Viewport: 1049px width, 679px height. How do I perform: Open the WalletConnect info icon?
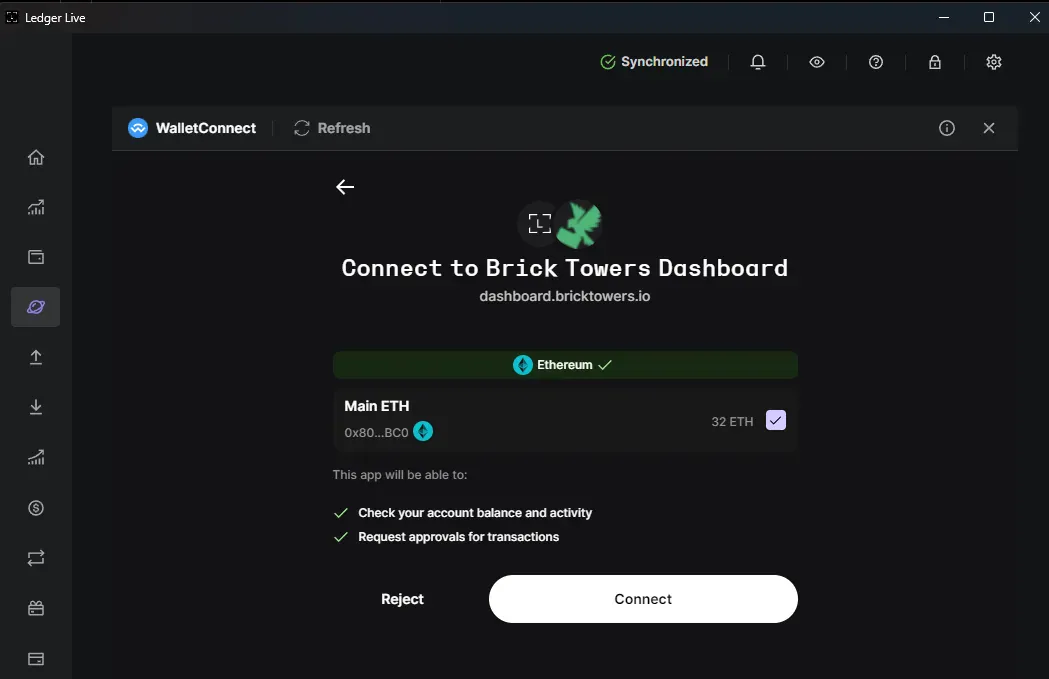[947, 128]
